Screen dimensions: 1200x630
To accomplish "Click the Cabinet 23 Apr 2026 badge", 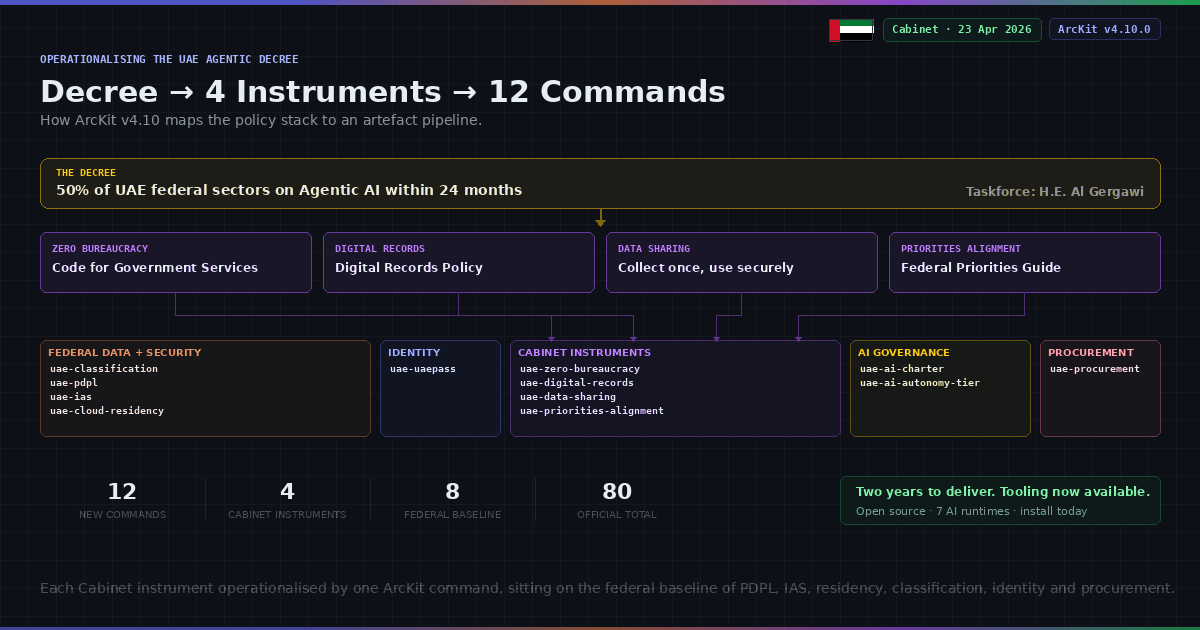I will [x=962, y=30].
